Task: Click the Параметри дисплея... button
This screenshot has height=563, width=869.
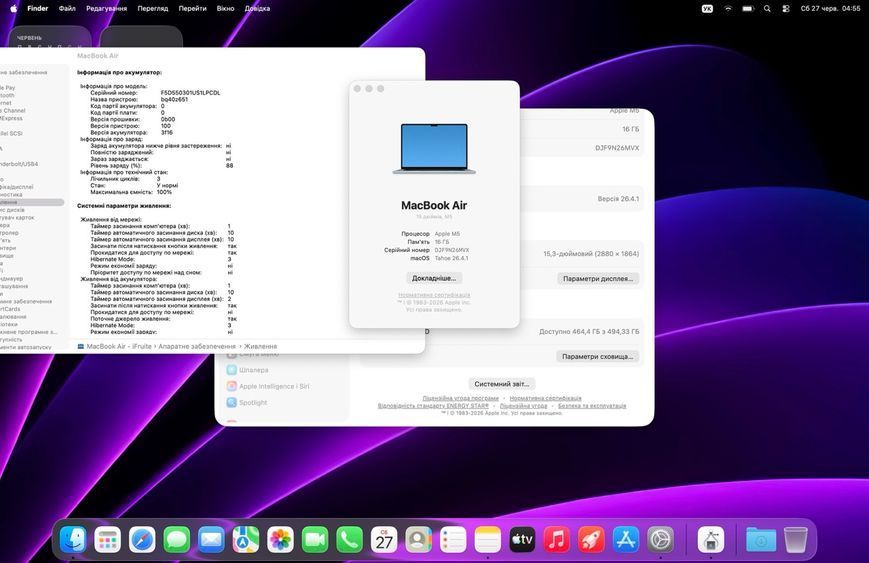Action: (x=597, y=279)
